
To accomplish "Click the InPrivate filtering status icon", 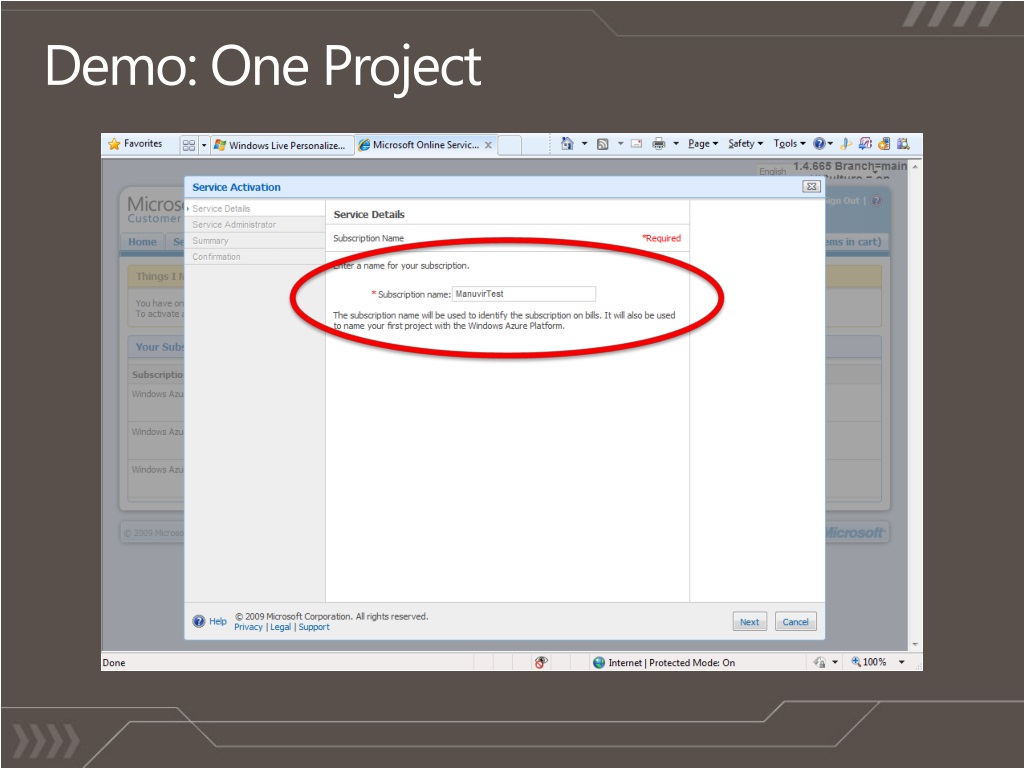I will pyautogui.click(x=541, y=662).
